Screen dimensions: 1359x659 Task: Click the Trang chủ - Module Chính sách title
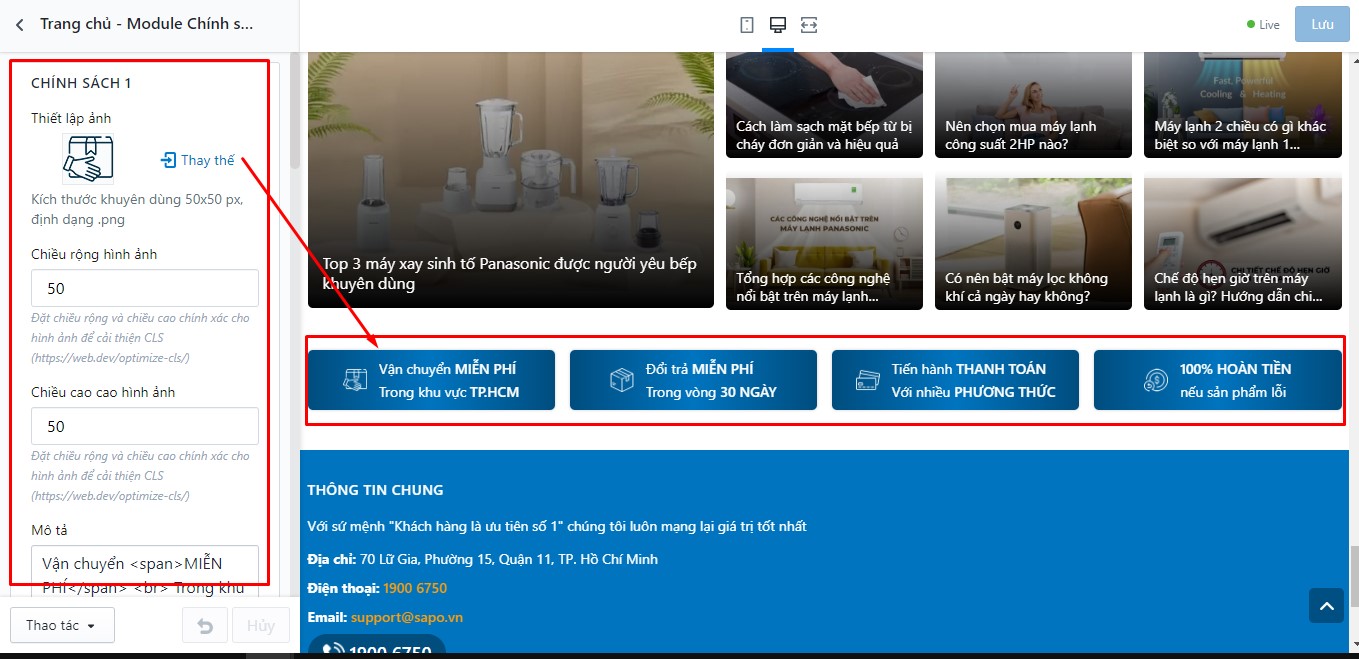click(147, 24)
